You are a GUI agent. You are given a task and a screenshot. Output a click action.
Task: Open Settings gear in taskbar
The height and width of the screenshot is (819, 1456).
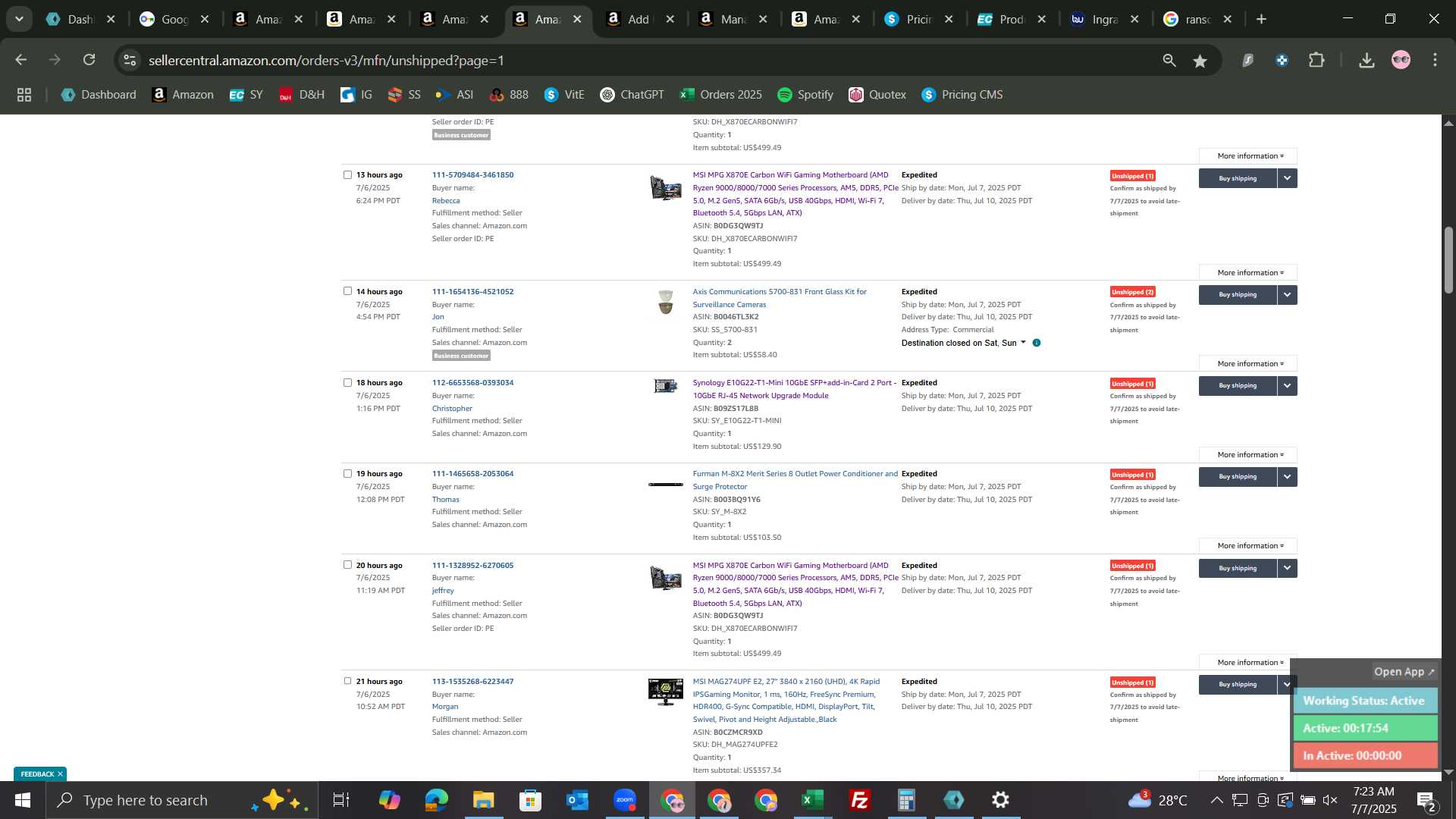pyautogui.click(x=1000, y=800)
